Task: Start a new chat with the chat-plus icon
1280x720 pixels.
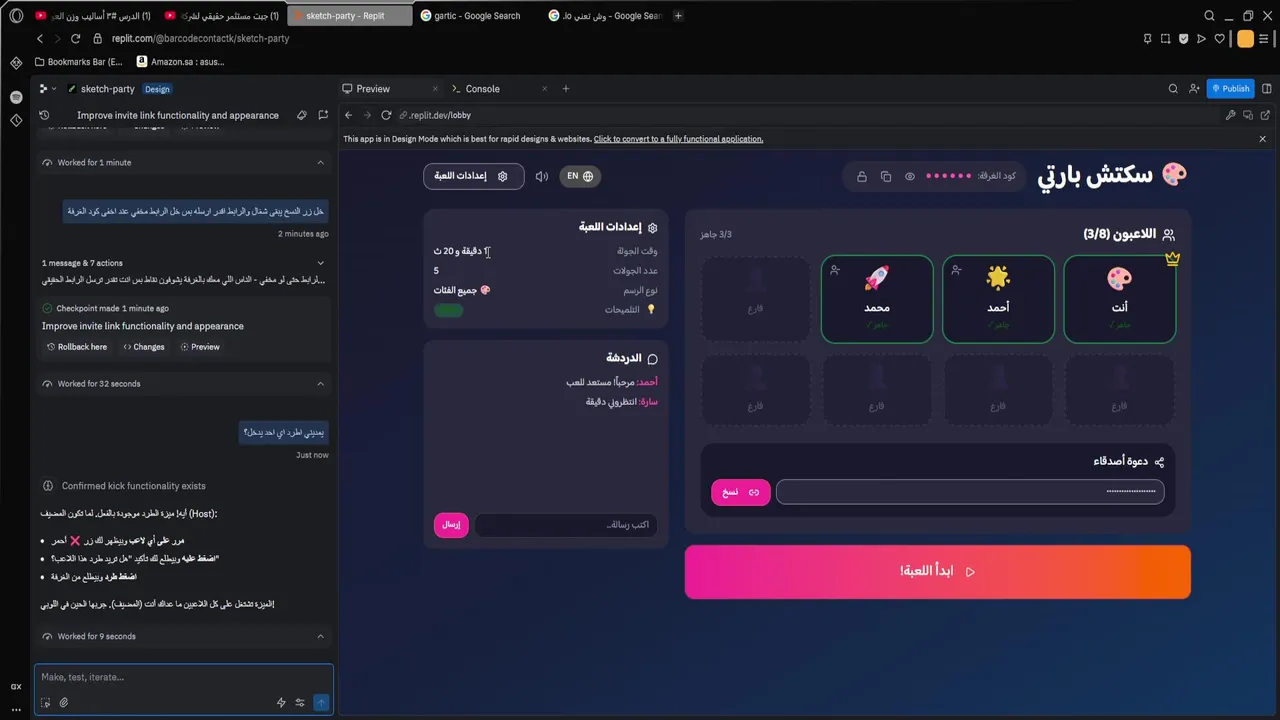Action: point(323,115)
